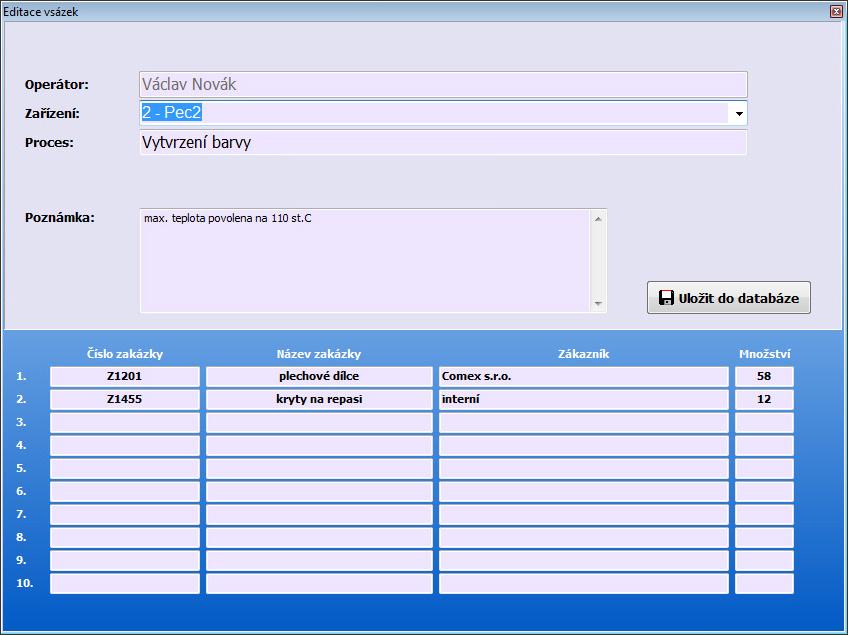The height and width of the screenshot is (635, 848).
Task: Select customer cell Comex s.r.o.
Action: (584, 376)
